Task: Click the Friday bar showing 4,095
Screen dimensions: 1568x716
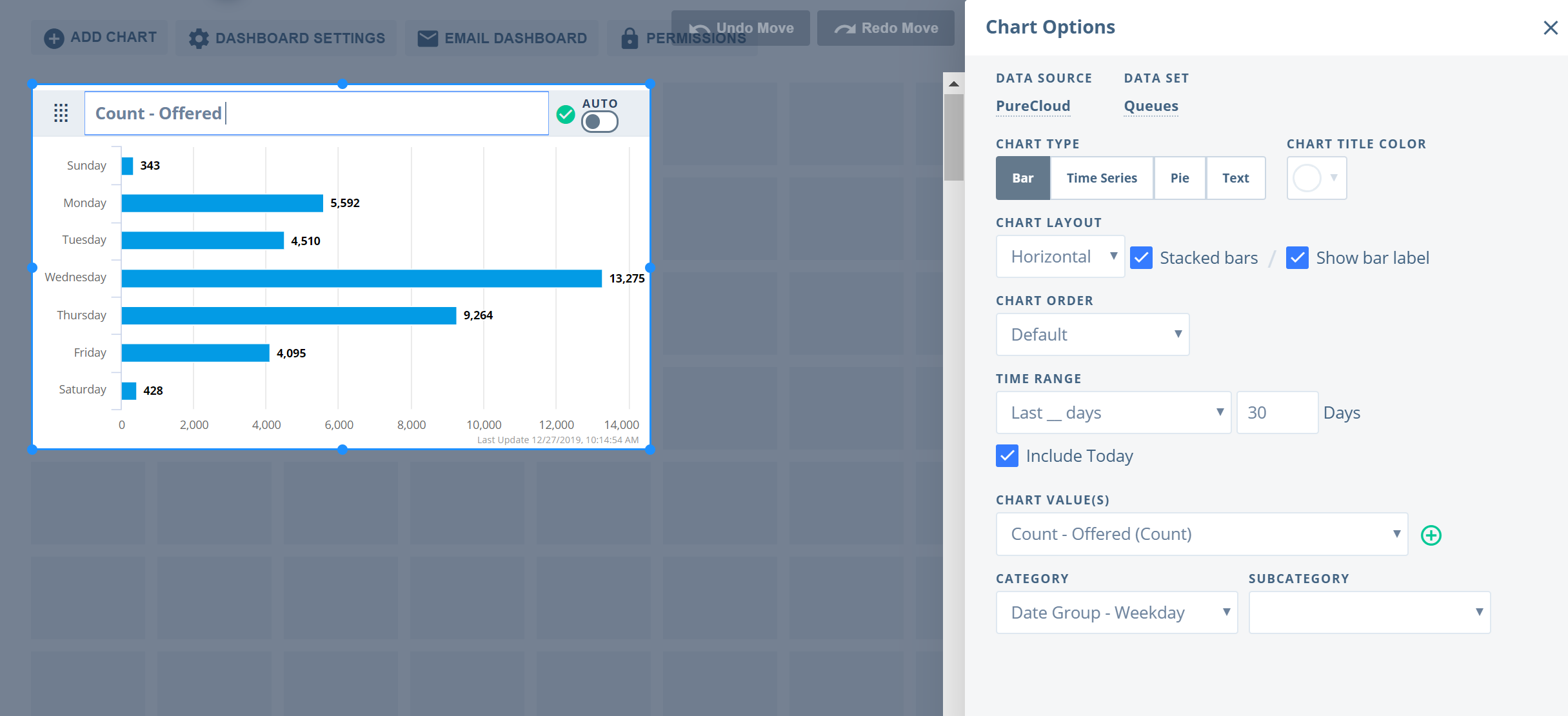Action: click(195, 353)
